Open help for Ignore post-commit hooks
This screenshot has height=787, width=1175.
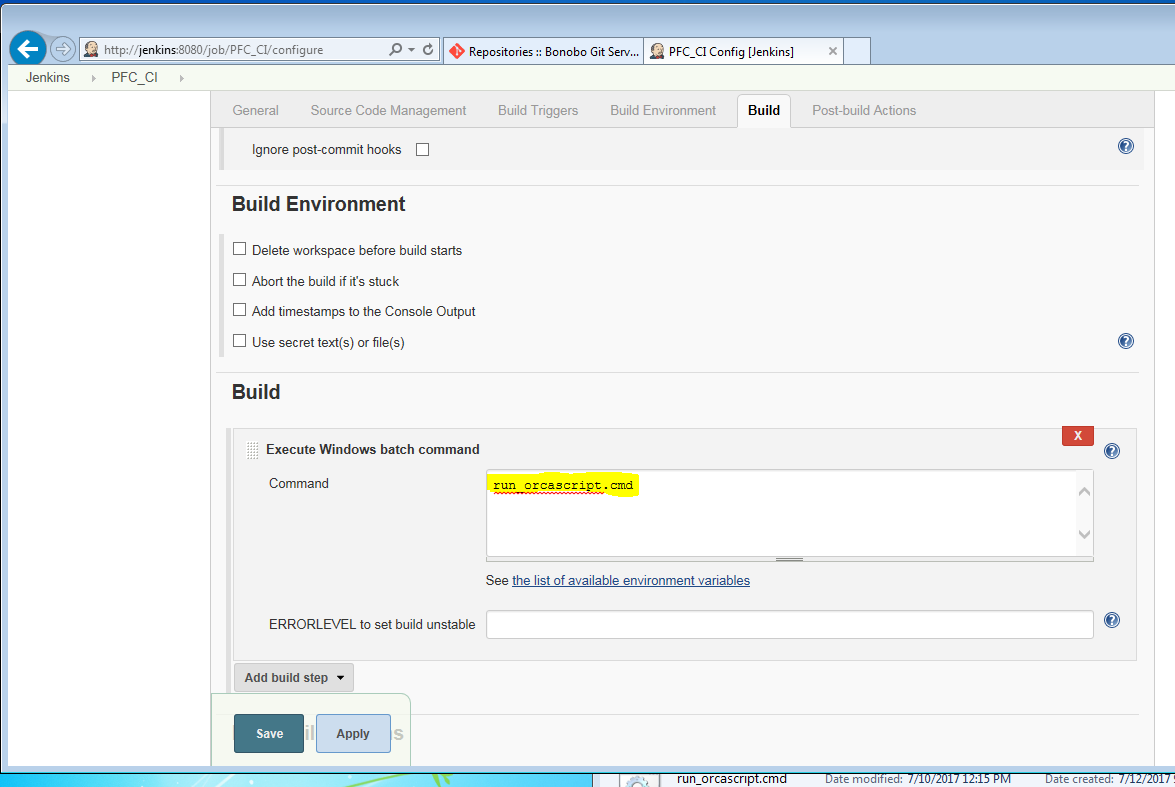[x=1126, y=146]
